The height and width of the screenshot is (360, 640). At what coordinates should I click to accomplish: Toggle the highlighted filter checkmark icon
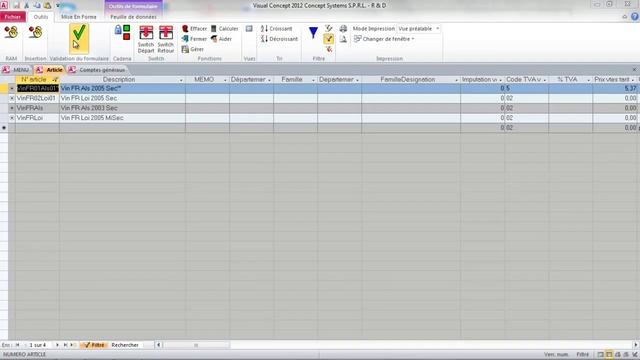point(329,39)
